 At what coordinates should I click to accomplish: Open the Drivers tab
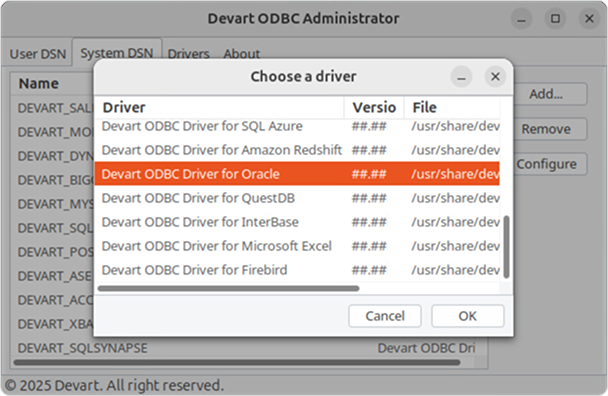188,54
